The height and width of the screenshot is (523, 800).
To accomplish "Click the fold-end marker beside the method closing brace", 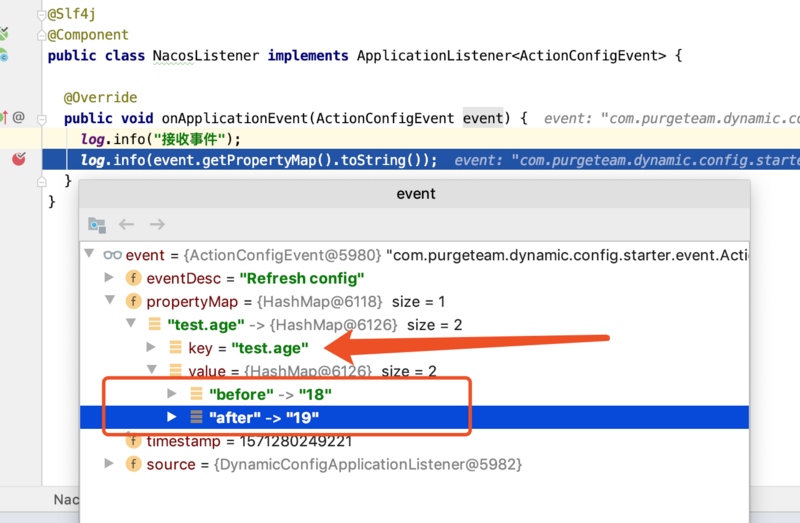I will pos(42,182).
